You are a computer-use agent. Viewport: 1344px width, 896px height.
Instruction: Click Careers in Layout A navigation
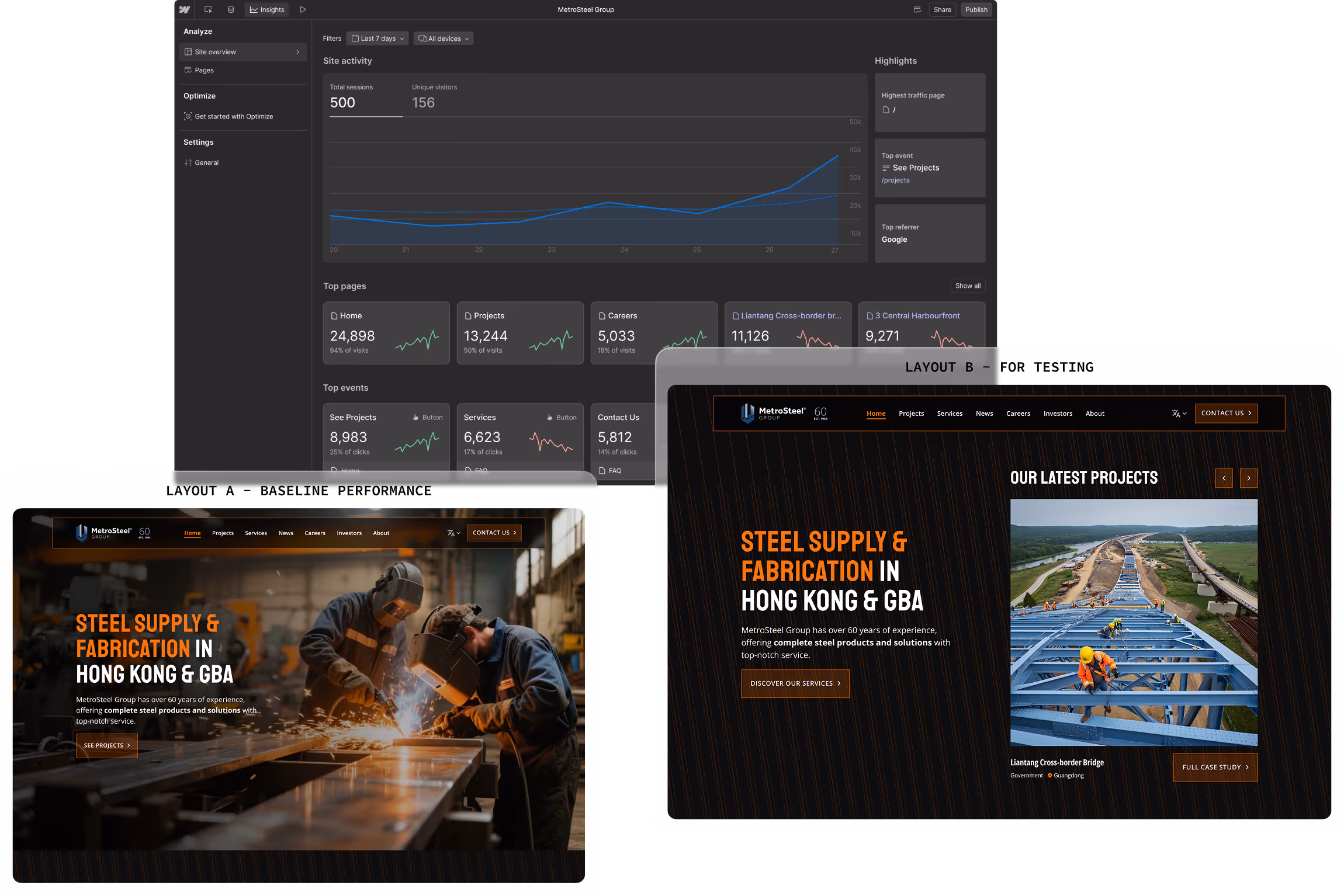coord(315,533)
